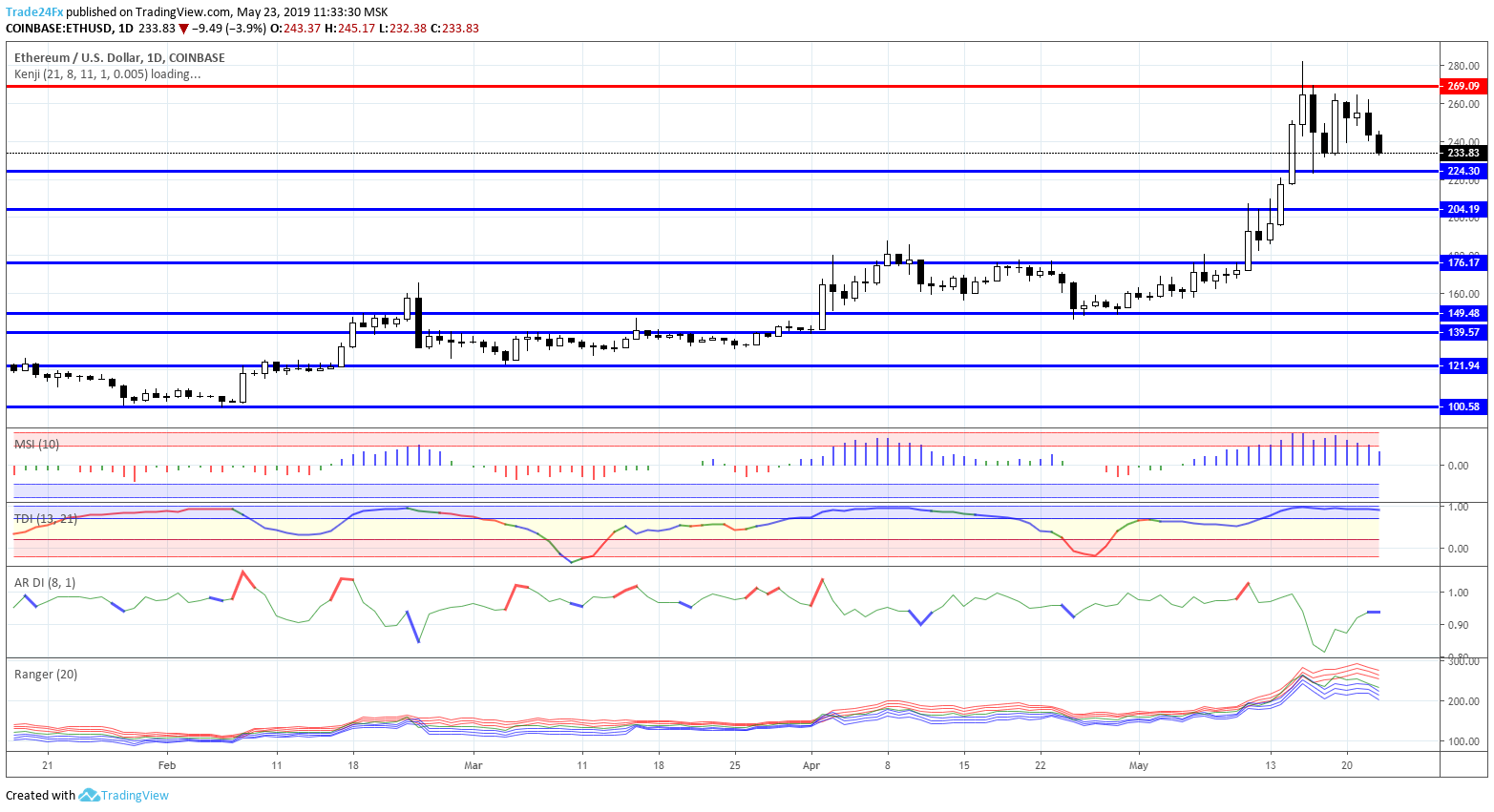This screenshot has height=812, width=1494.
Task: Click the 160.00 price scale tick
Action: [x=1463, y=294]
